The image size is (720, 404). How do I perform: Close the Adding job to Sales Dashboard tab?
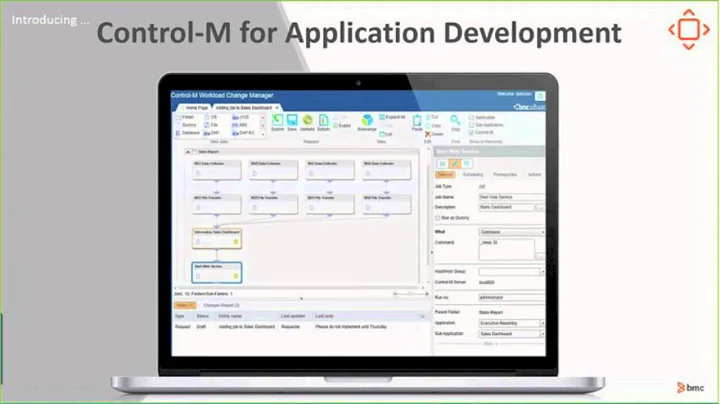tap(277, 108)
